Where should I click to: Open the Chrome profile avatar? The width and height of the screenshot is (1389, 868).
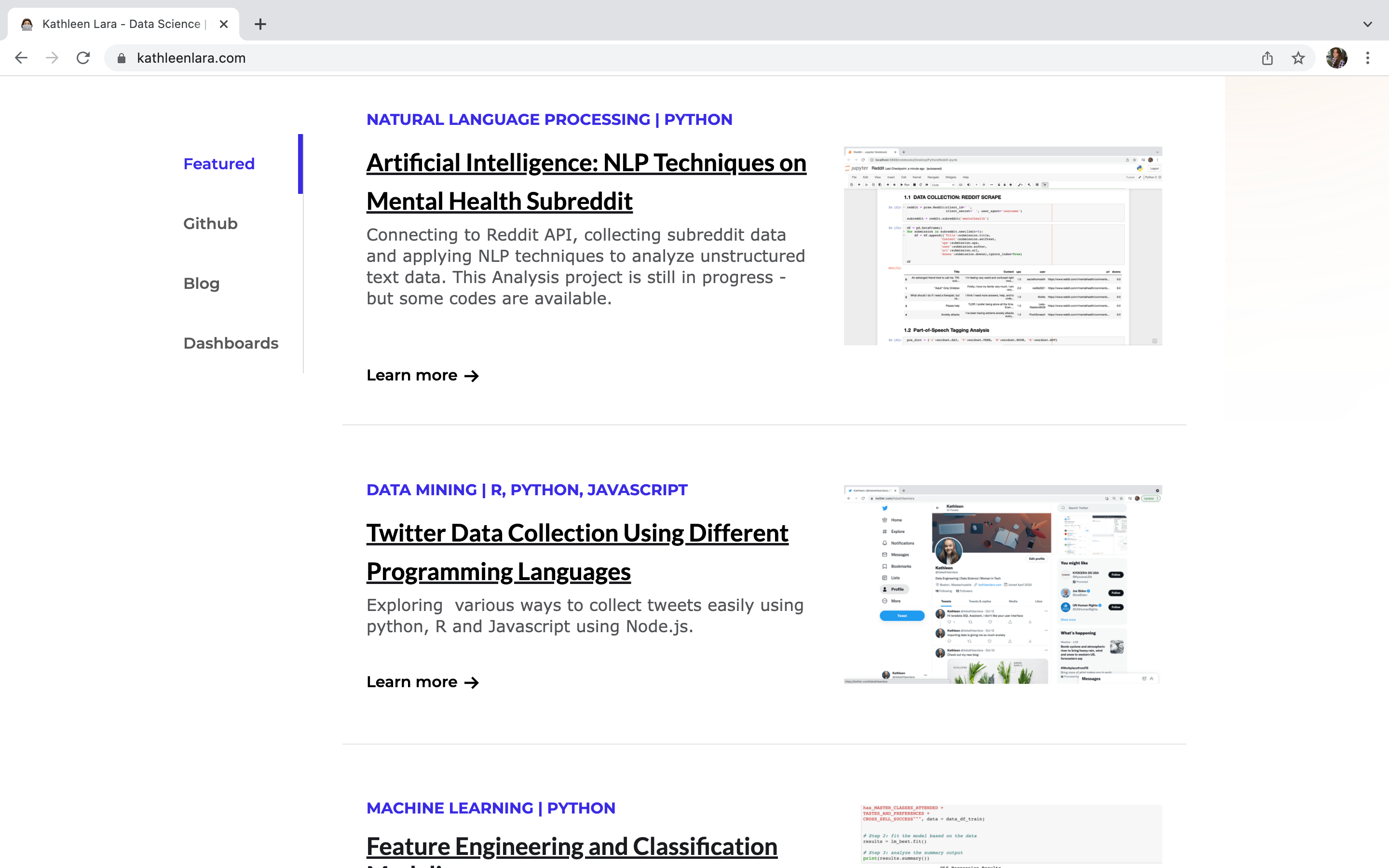point(1336,58)
